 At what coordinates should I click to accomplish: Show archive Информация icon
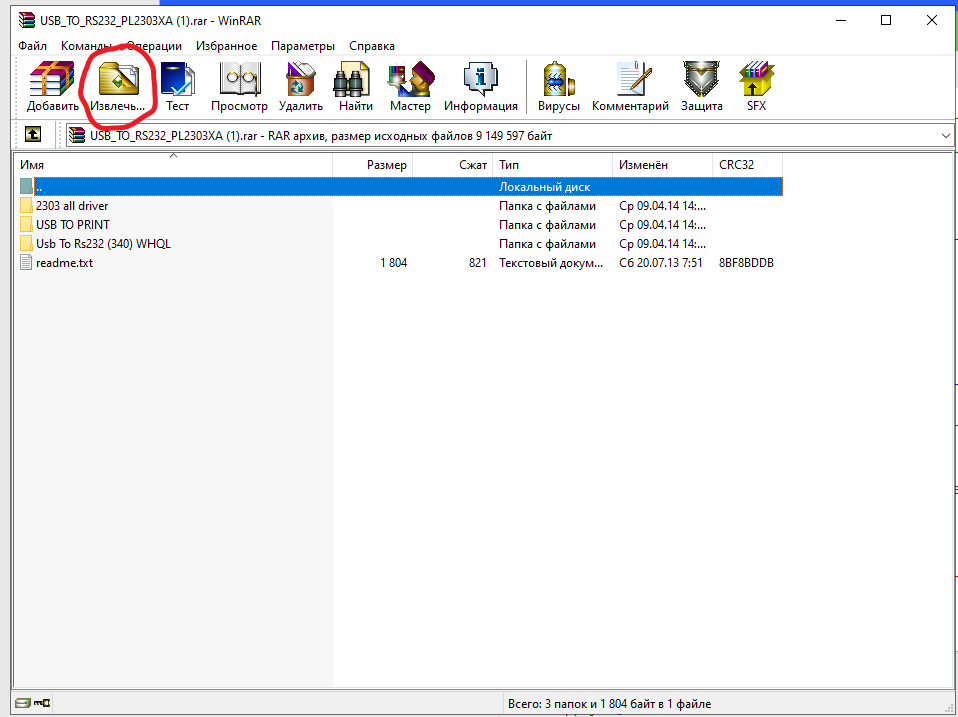pyautogui.click(x=481, y=79)
